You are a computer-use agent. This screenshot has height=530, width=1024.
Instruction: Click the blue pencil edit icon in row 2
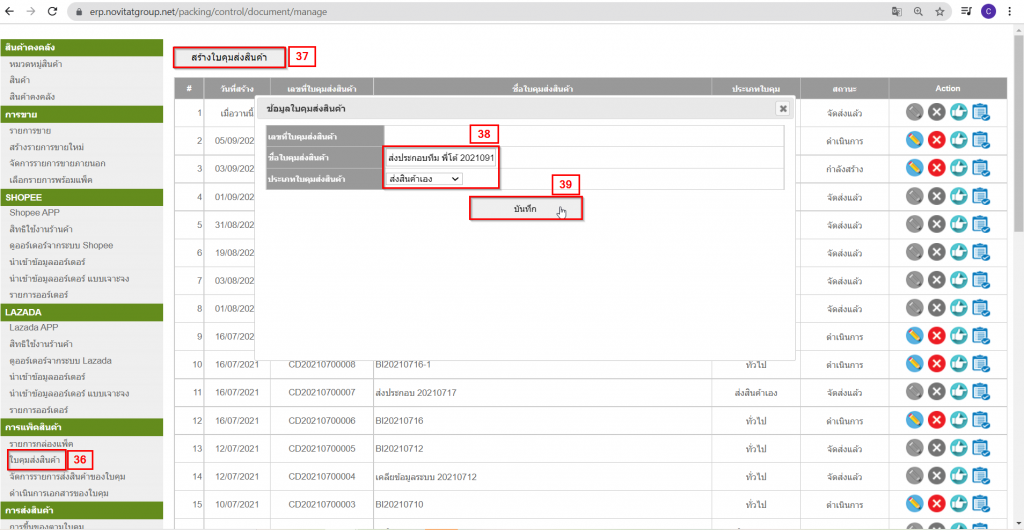[x=914, y=140]
